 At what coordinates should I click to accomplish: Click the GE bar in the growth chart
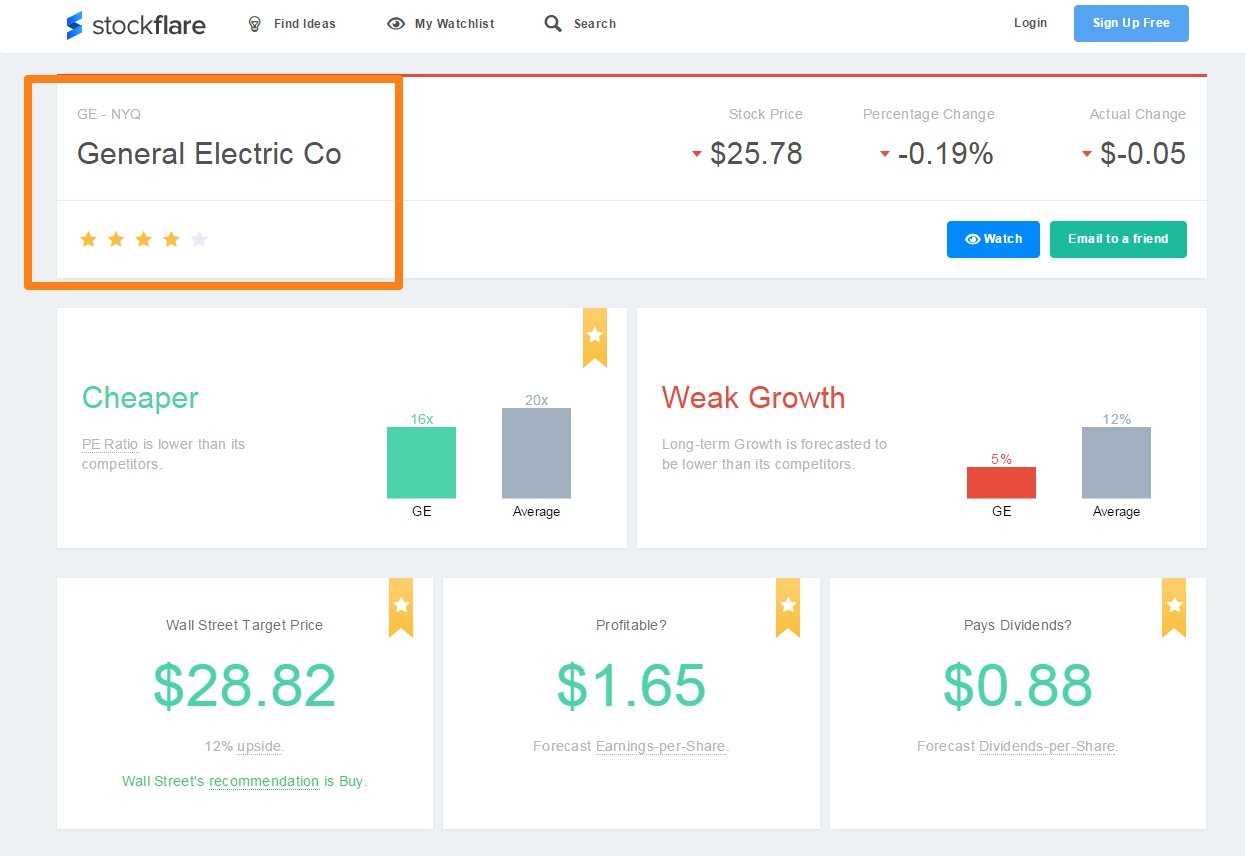(1000, 482)
